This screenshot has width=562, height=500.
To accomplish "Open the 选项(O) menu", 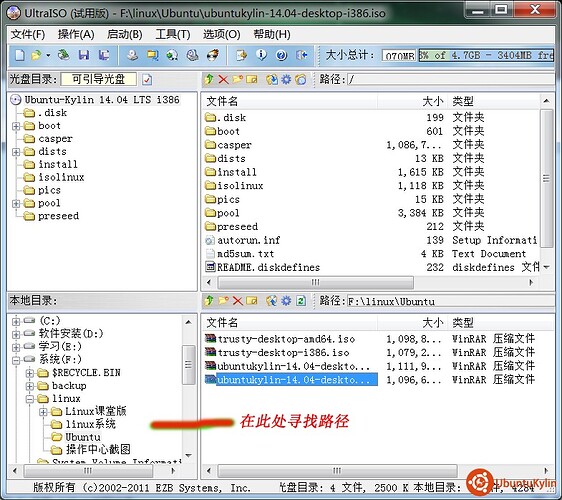I will coord(222,35).
